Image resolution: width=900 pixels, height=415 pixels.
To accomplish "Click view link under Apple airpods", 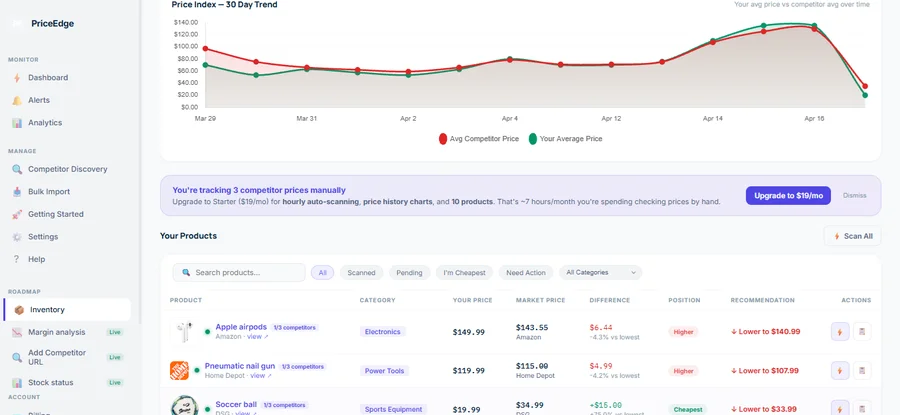I will click(x=257, y=337).
